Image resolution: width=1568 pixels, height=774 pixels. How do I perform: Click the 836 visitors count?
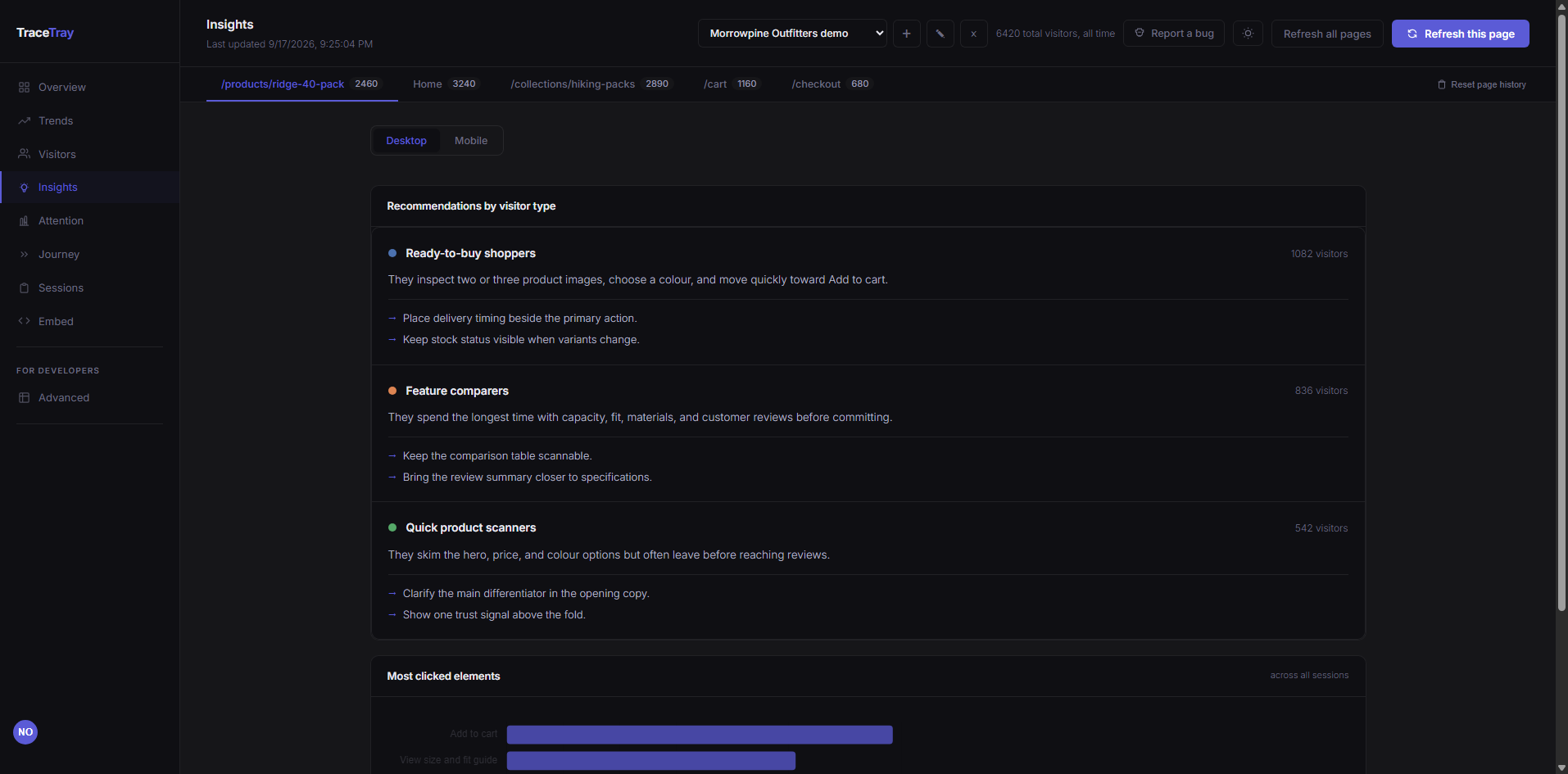point(1321,391)
